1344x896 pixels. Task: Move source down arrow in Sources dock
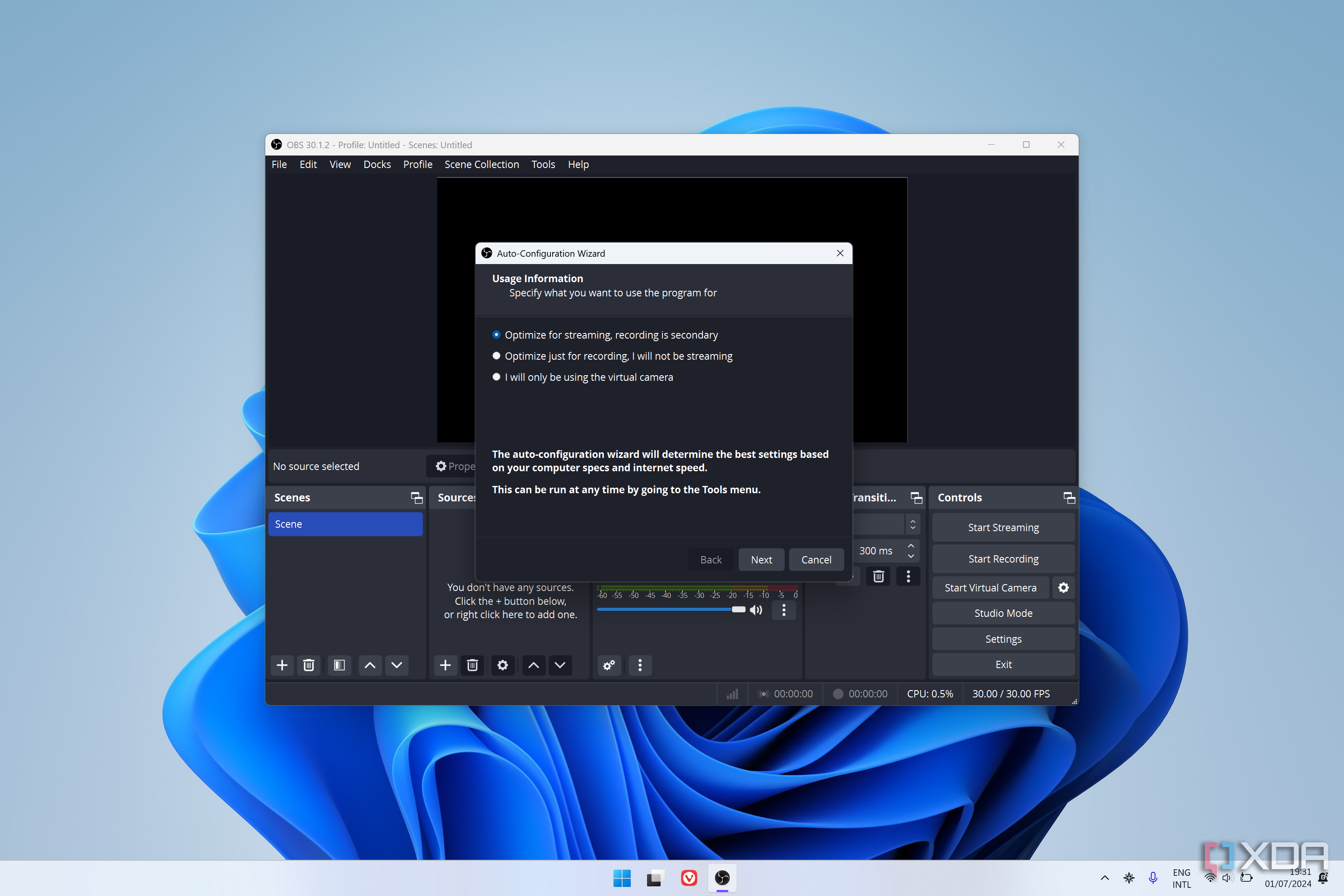click(x=560, y=665)
